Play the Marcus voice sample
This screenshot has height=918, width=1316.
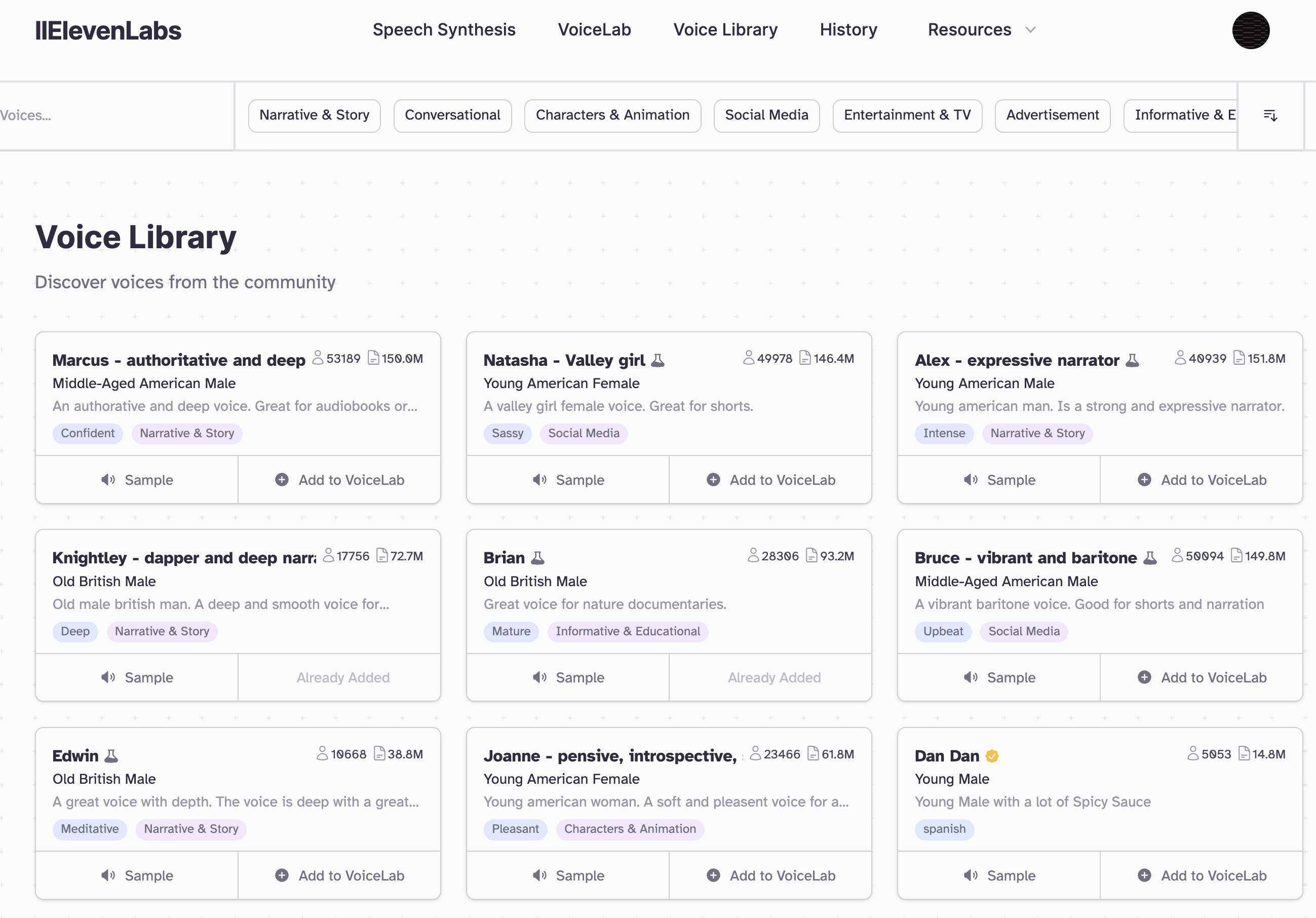point(137,480)
